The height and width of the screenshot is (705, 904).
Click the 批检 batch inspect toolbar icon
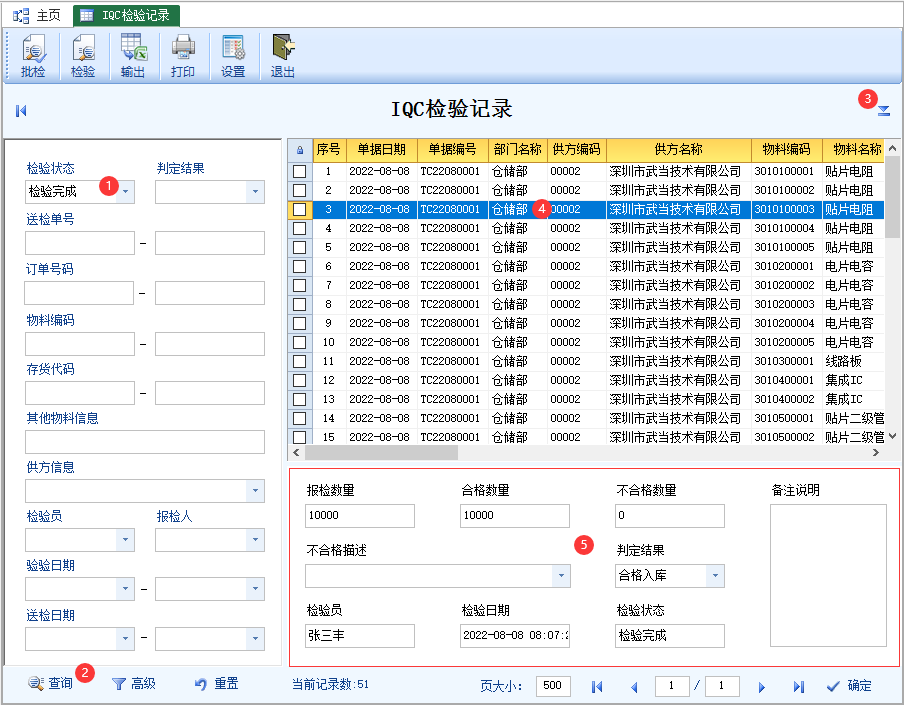(33, 56)
